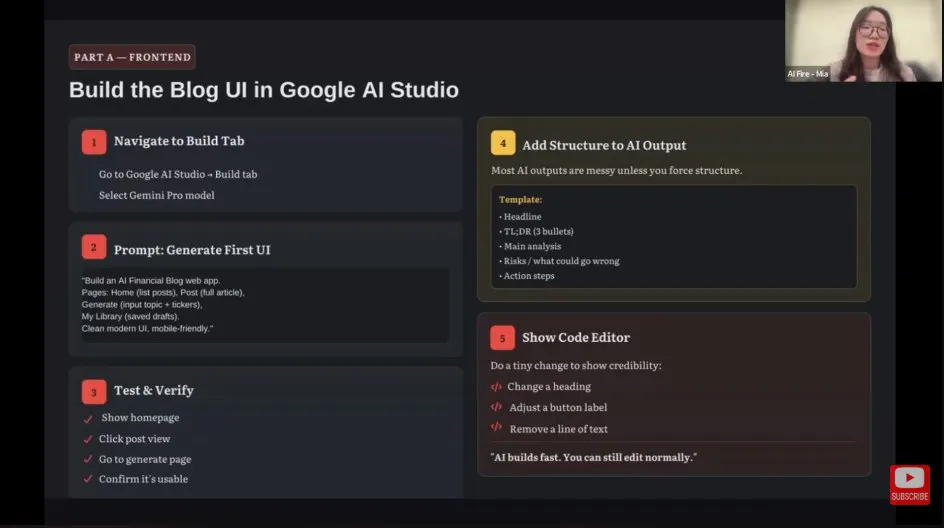This screenshot has width=944, height=528.
Task: Click the checkmark beside Click post view
Action: click(88, 439)
